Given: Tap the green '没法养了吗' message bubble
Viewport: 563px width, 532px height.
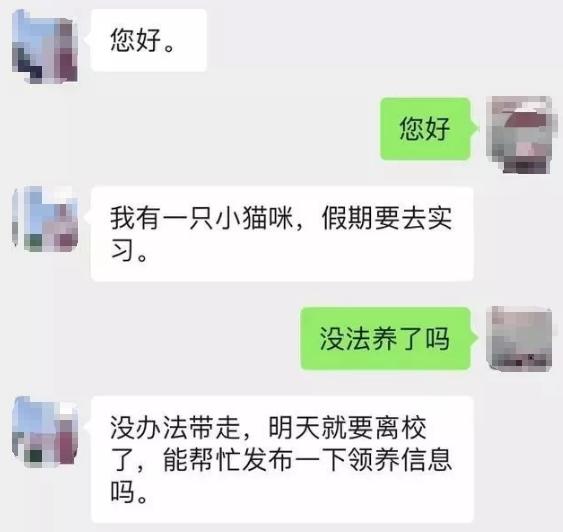Looking at the screenshot, I should 385,339.
